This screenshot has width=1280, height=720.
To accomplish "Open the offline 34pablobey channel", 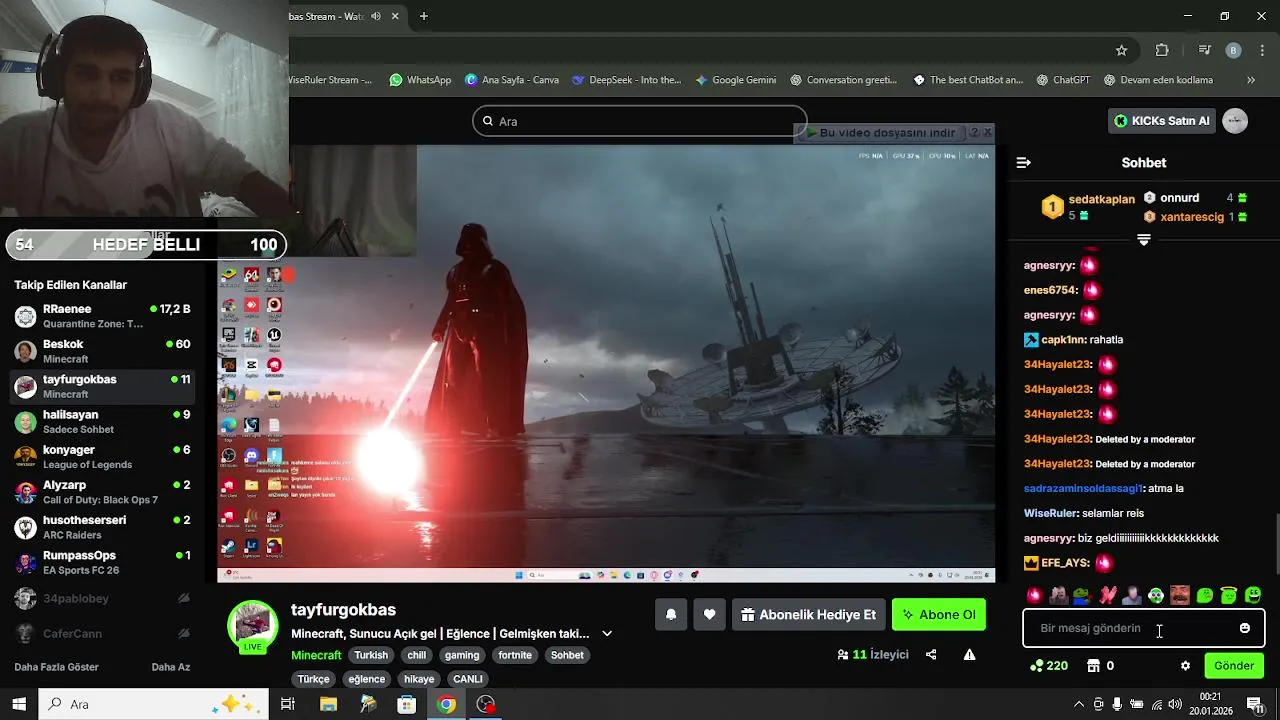I will coord(102,598).
